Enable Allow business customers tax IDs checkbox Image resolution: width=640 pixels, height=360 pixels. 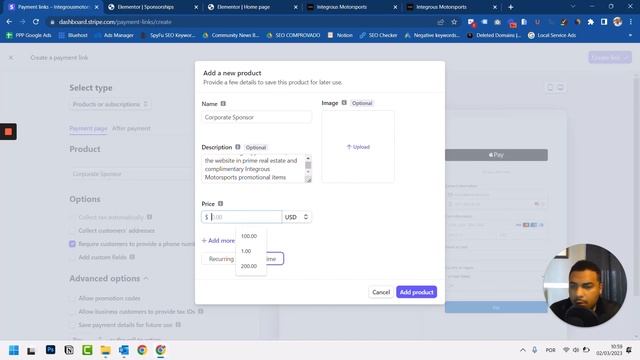click(x=72, y=312)
